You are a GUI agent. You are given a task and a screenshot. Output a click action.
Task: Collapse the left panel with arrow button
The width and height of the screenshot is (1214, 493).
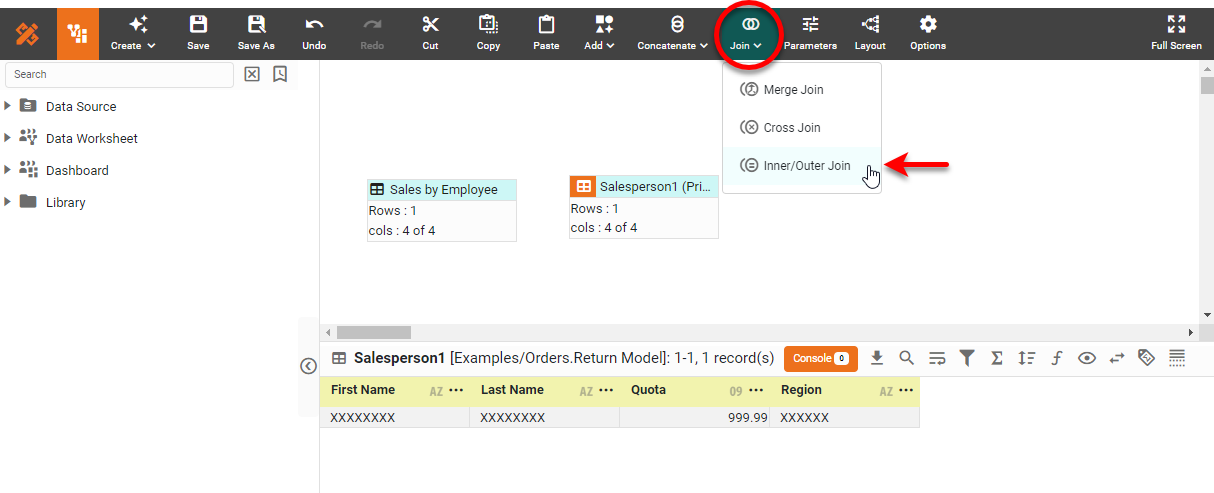tap(308, 366)
